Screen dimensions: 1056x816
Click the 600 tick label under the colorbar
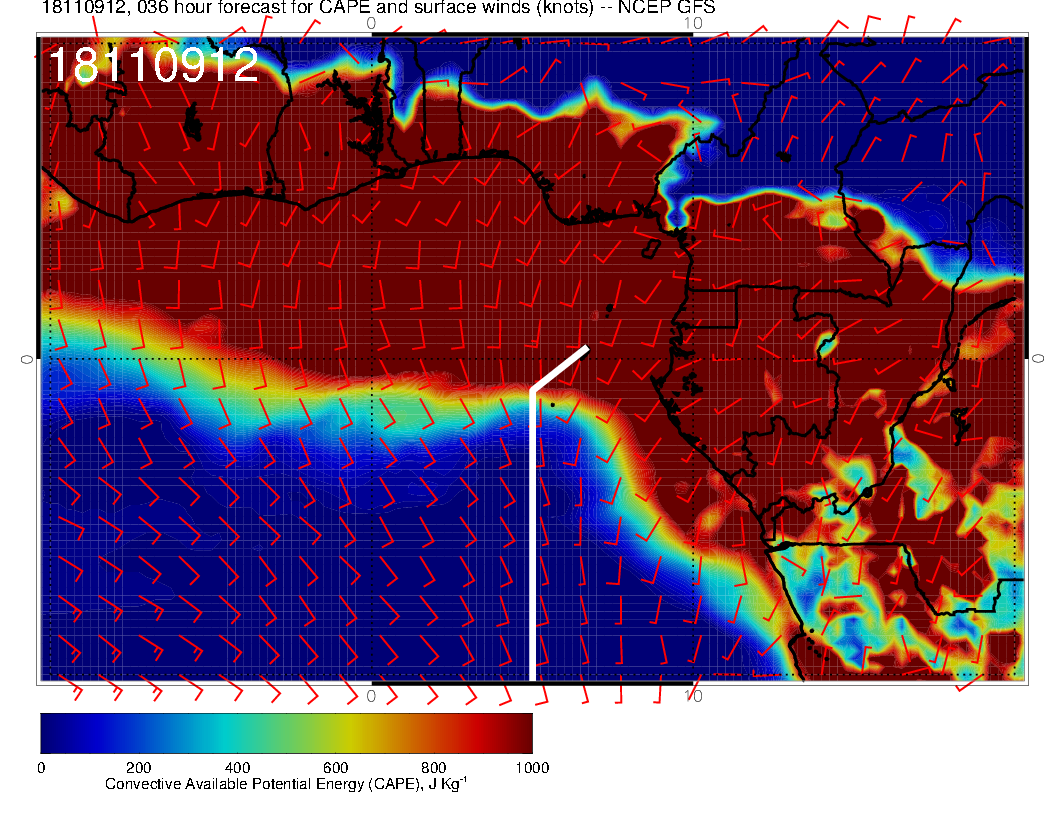tap(335, 768)
